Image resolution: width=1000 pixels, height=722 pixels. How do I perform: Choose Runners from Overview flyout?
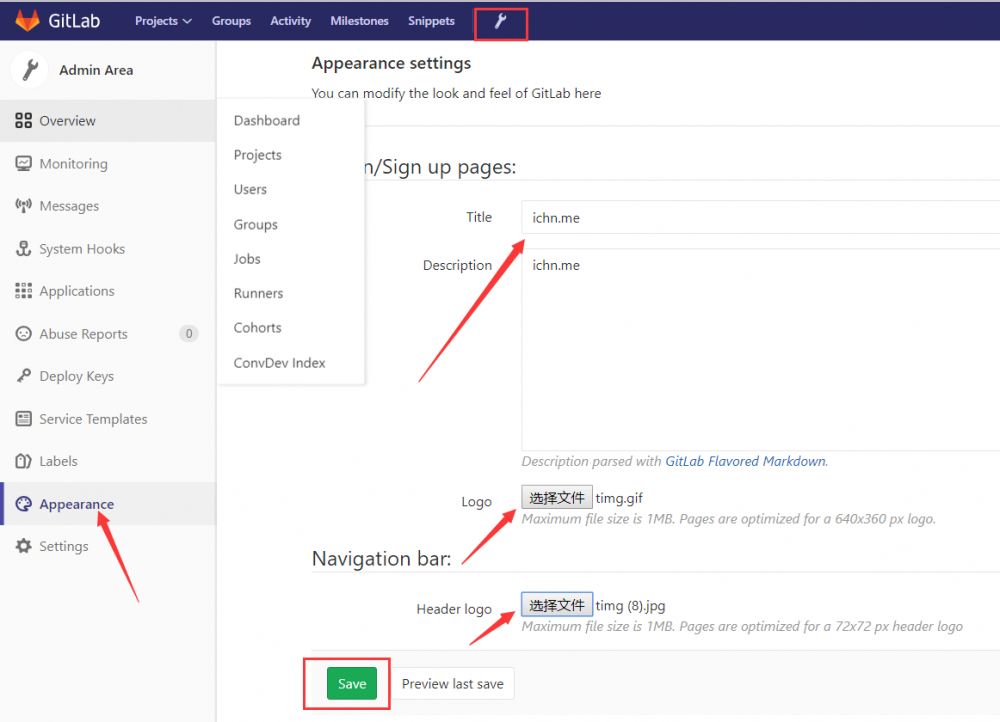258,293
